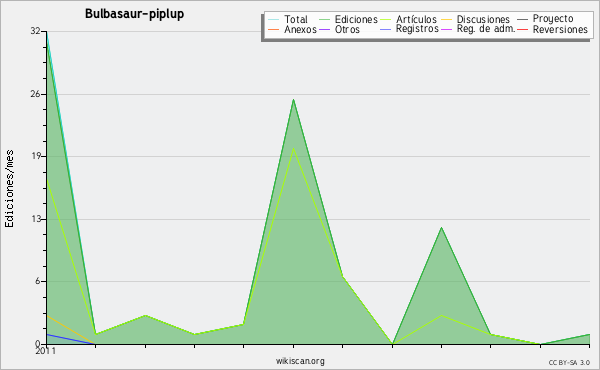
Task: Click the y-axis value '19'
Action: coord(36,156)
